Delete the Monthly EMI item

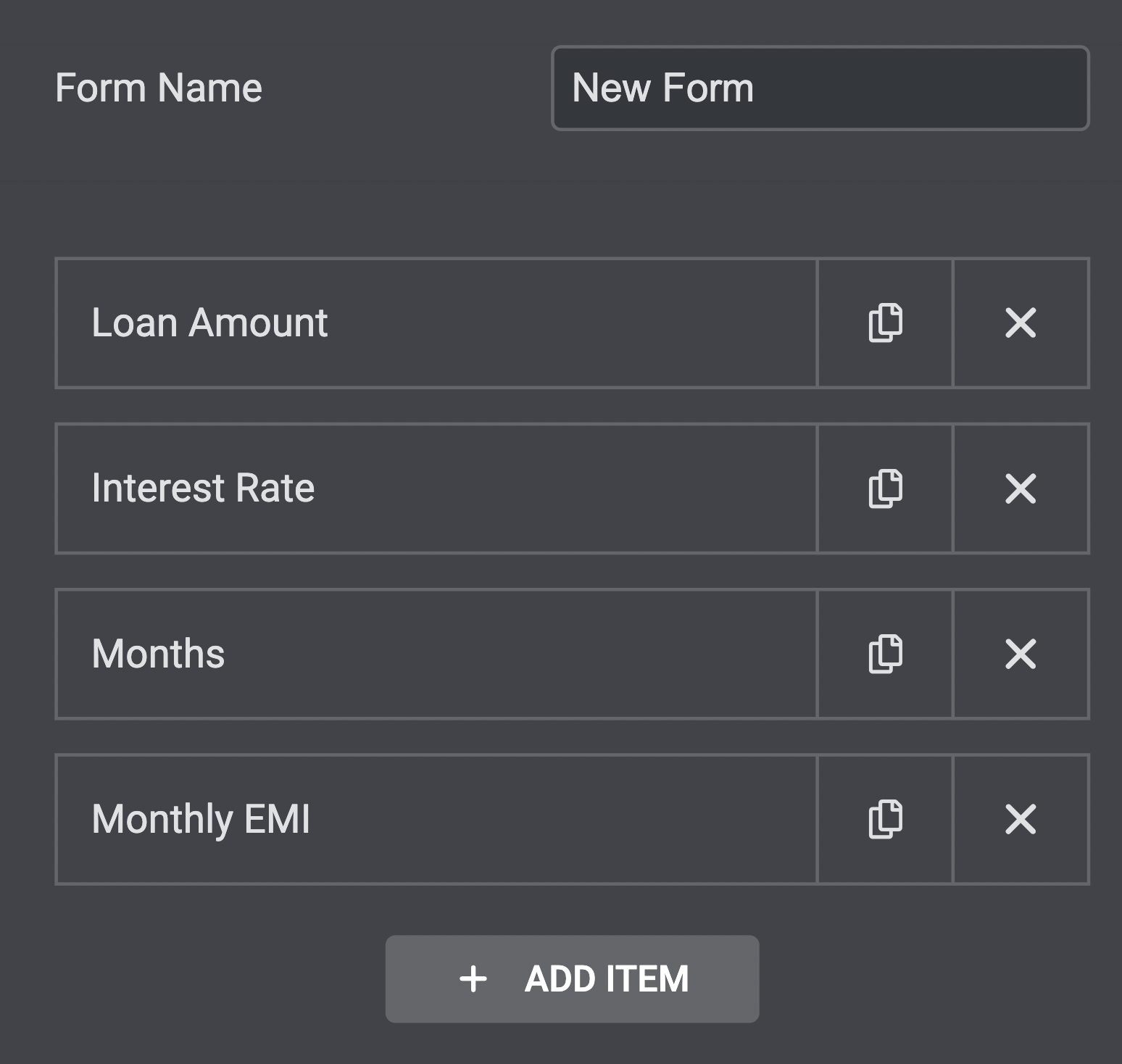1021,819
